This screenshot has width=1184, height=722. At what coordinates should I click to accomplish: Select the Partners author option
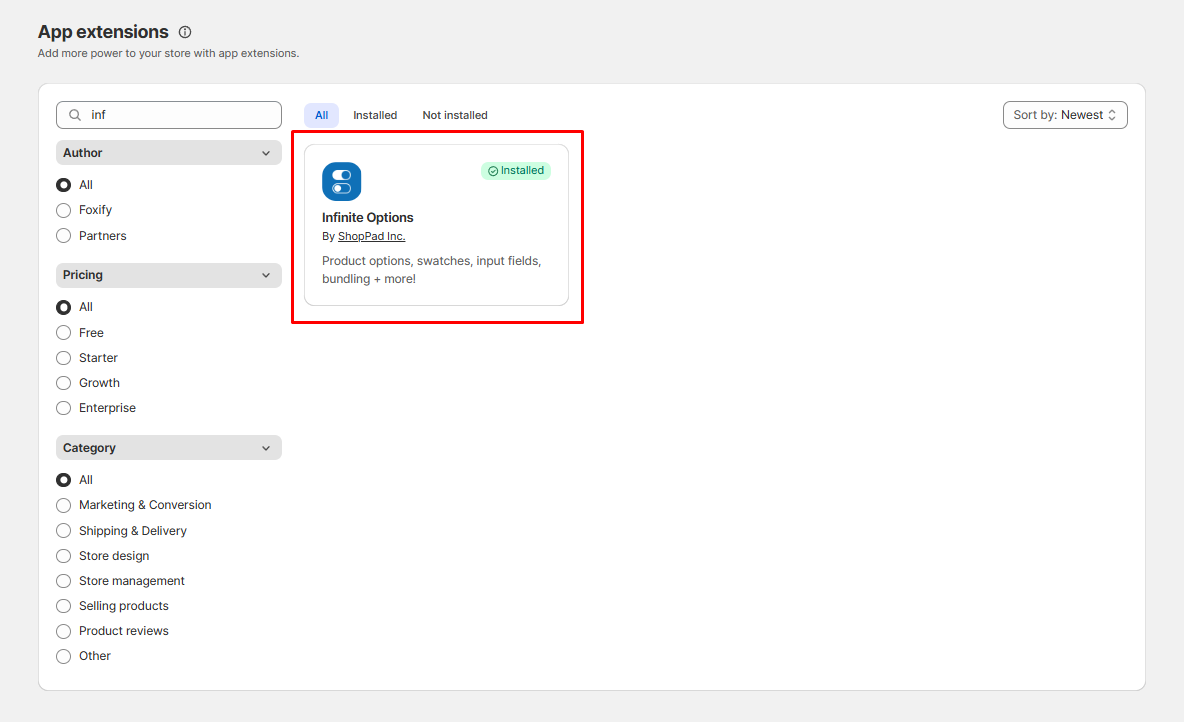coord(64,236)
